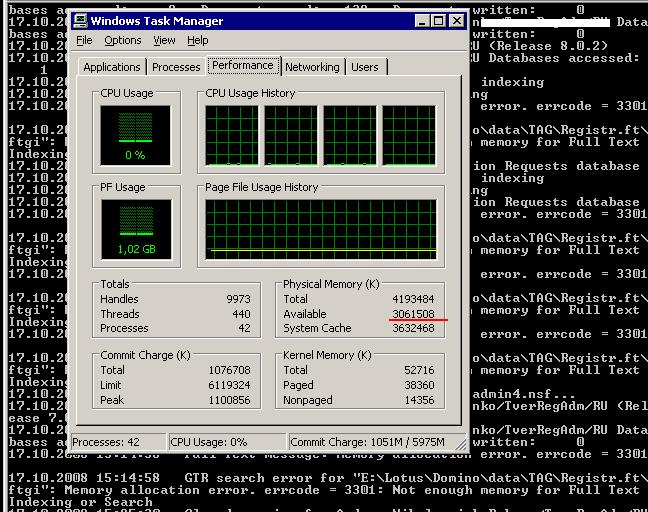
Task: Open the View menu
Action: 164,40
